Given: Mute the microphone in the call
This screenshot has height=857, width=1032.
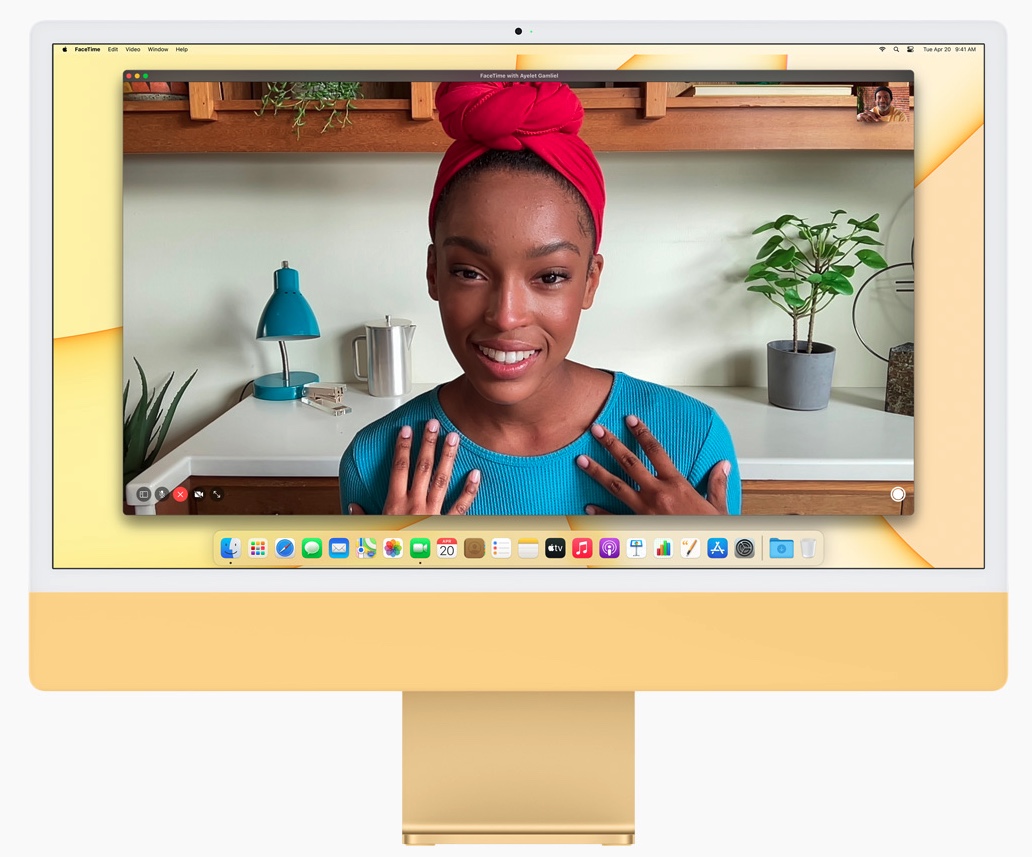Looking at the screenshot, I should pos(161,494).
